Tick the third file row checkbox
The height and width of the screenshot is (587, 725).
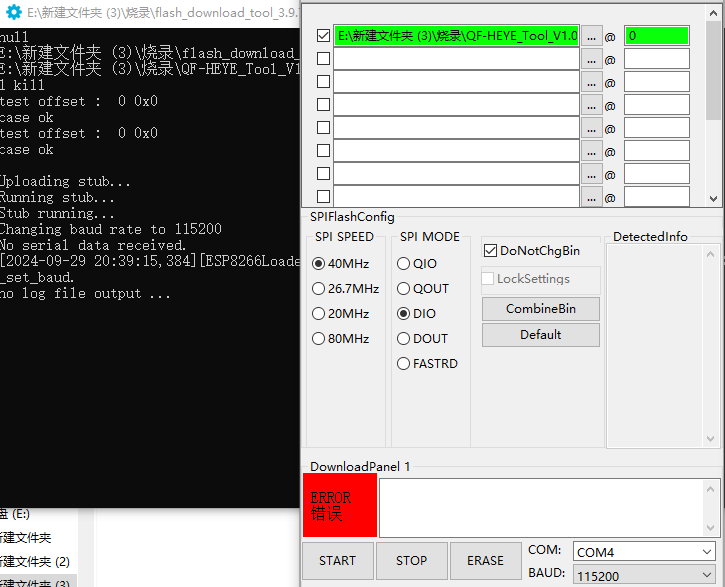[x=323, y=82]
